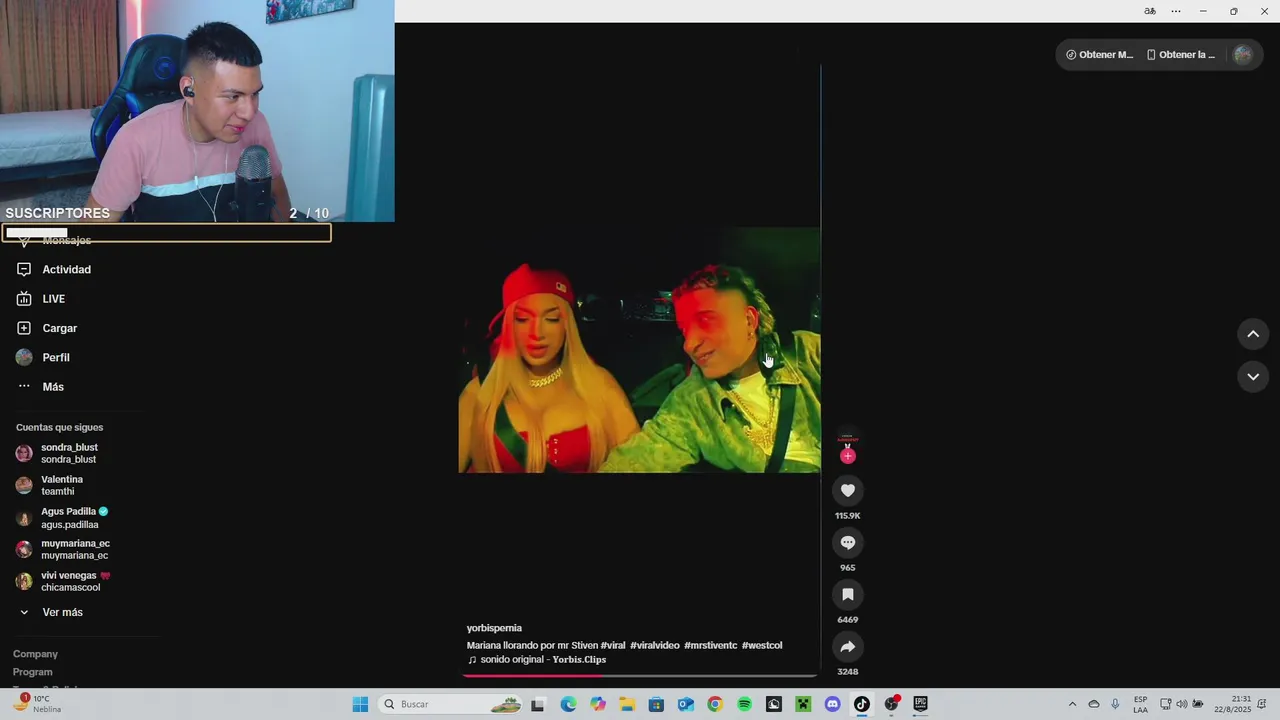
Task: Share the video with the arrow icon
Action: point(847,646)
